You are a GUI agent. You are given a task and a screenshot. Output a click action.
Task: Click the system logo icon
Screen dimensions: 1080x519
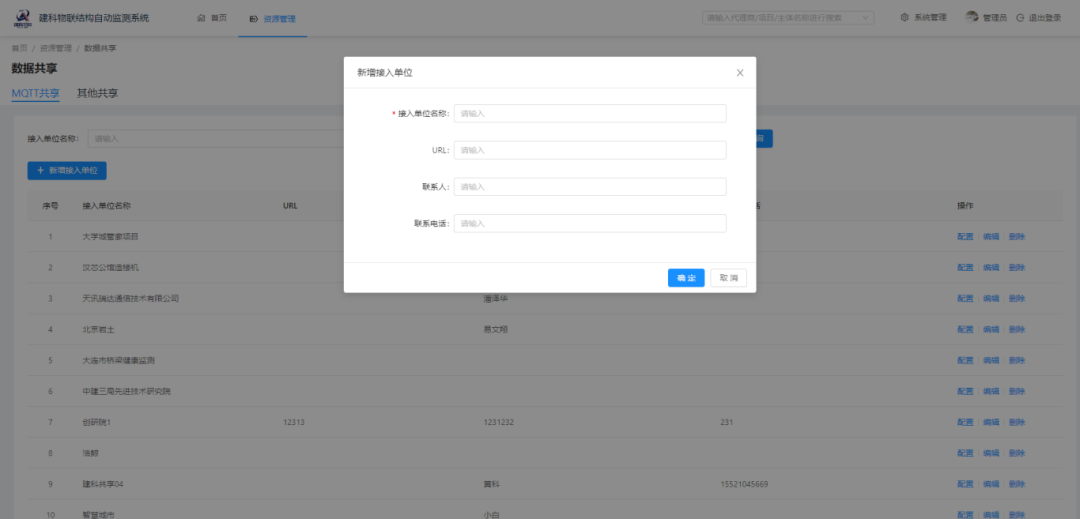[x=22, y=19]
